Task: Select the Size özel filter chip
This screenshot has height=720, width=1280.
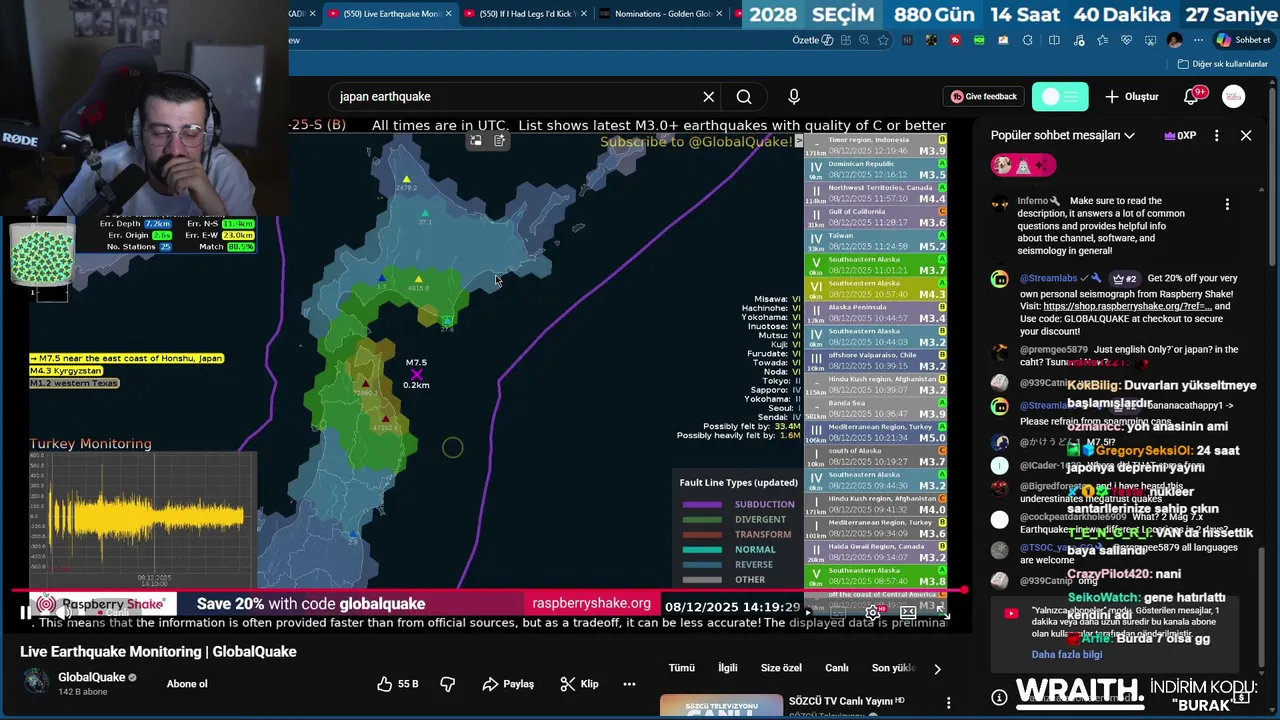Action: tap(781, 668)
